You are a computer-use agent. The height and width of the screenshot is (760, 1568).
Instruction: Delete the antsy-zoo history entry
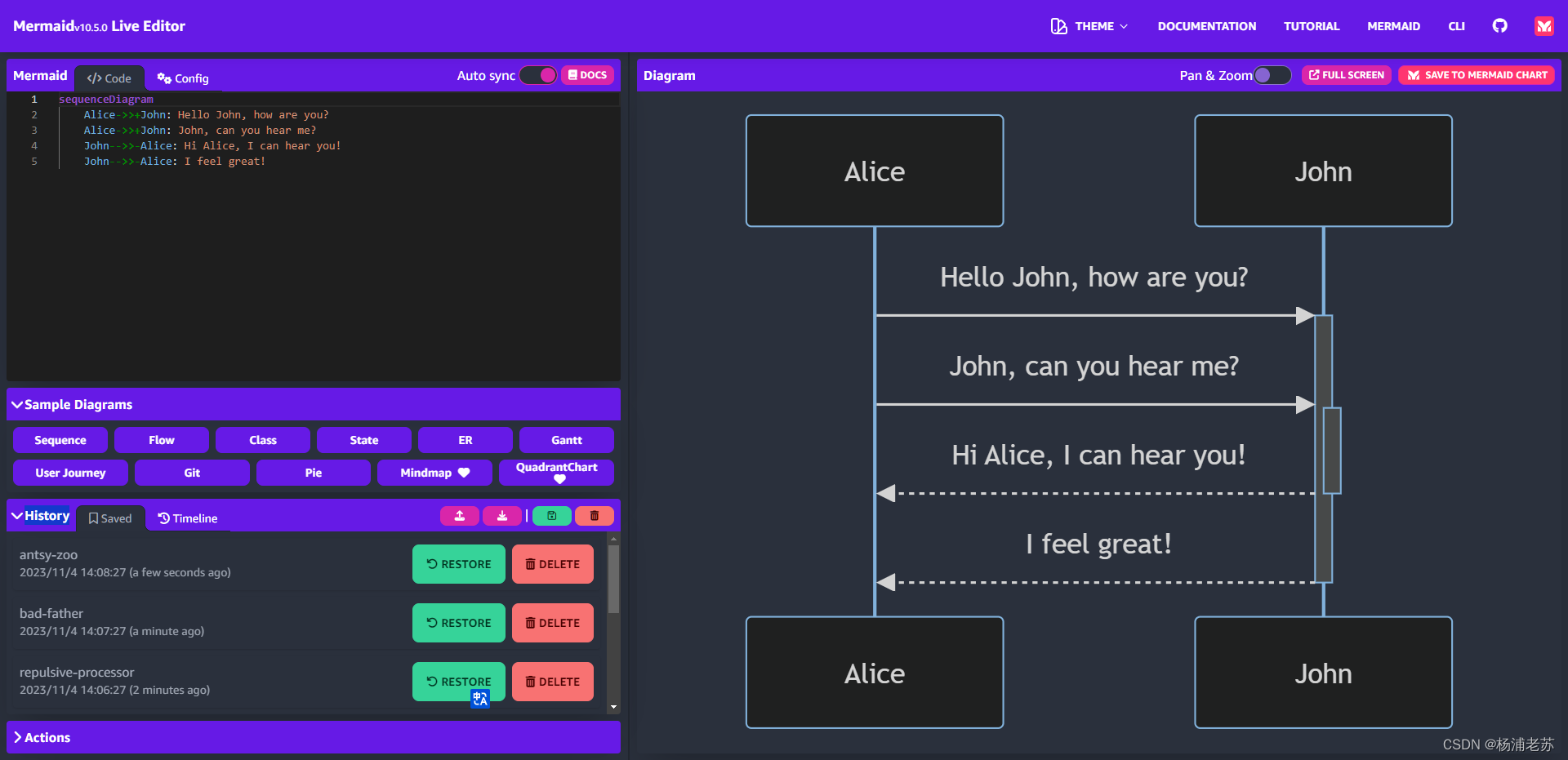553,564
